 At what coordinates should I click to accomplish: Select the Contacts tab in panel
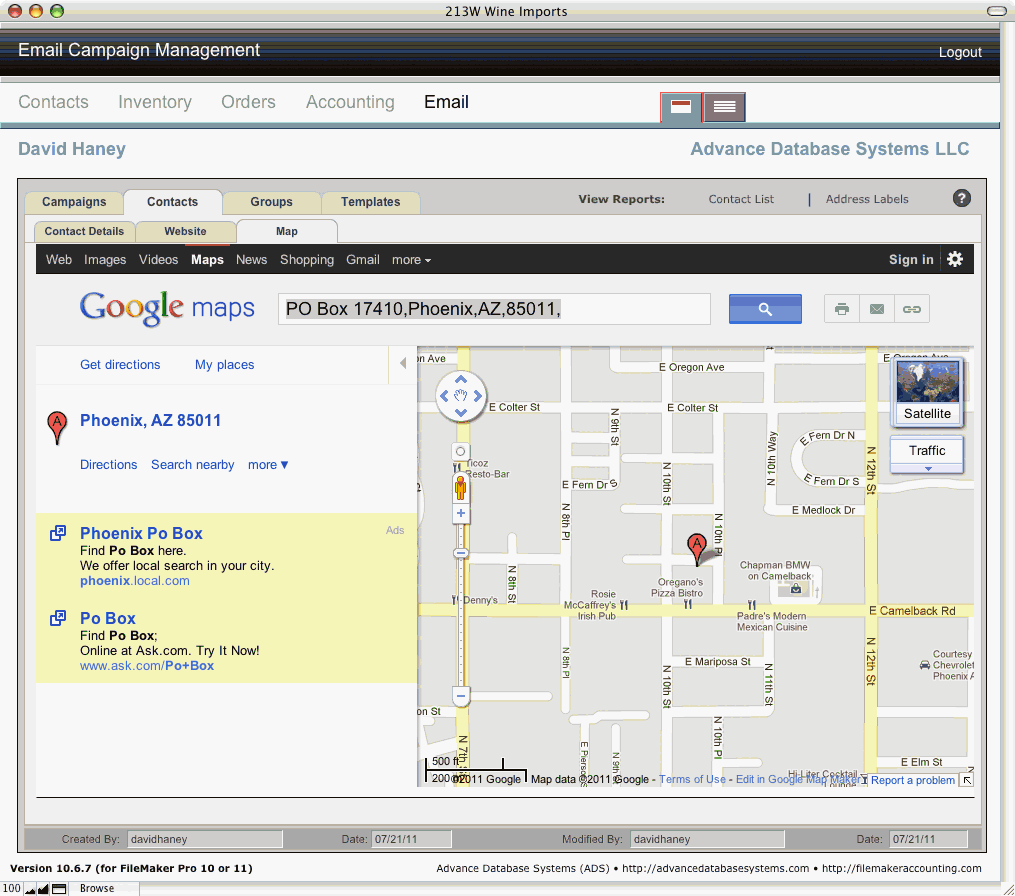[x=172, y=201]
